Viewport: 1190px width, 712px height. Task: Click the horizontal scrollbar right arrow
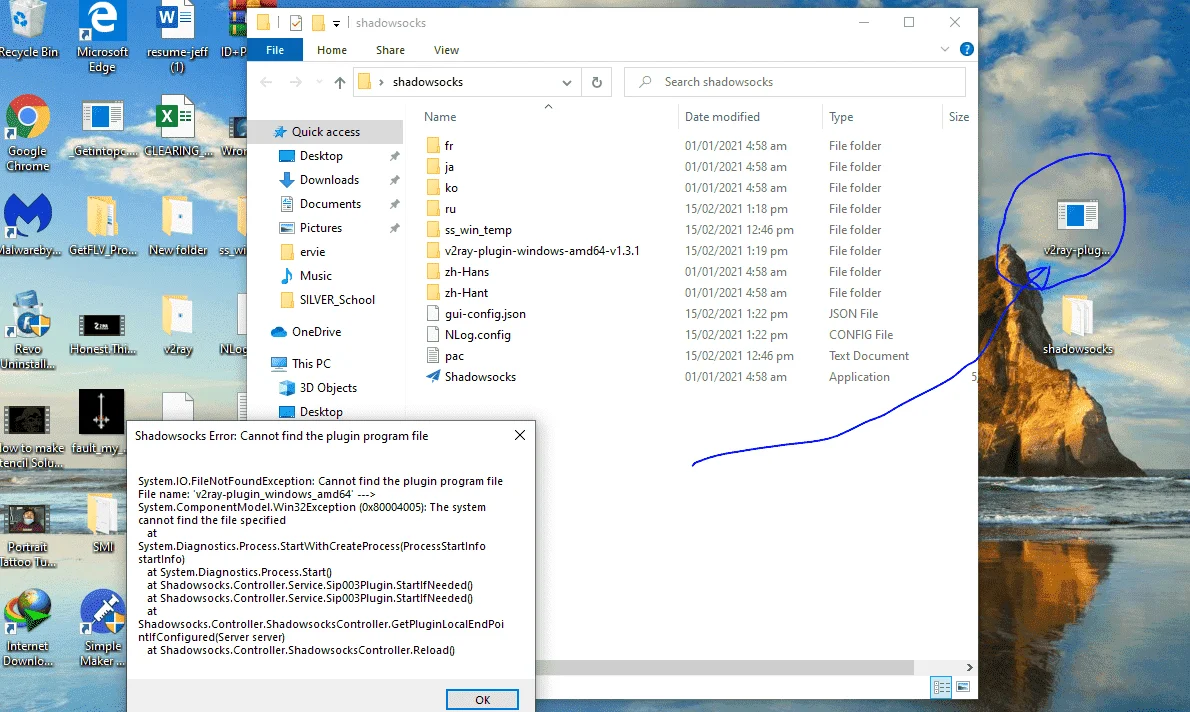969,667
